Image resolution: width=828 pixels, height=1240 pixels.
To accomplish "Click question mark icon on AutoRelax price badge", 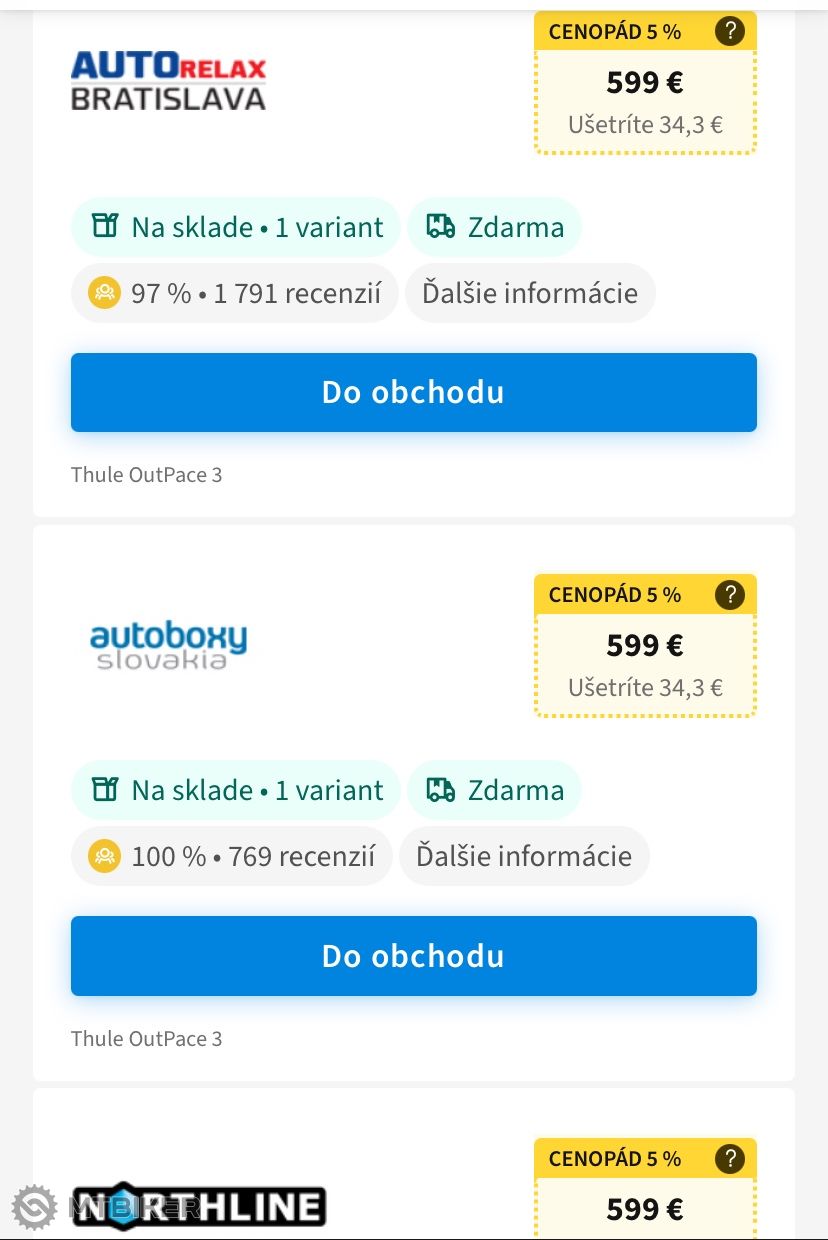I will click(730, 32).
